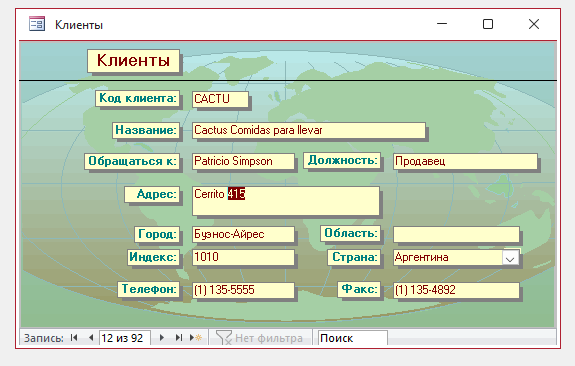Click the Факс: label
Screen dimensions: 575x366
(x=359, y=289)
